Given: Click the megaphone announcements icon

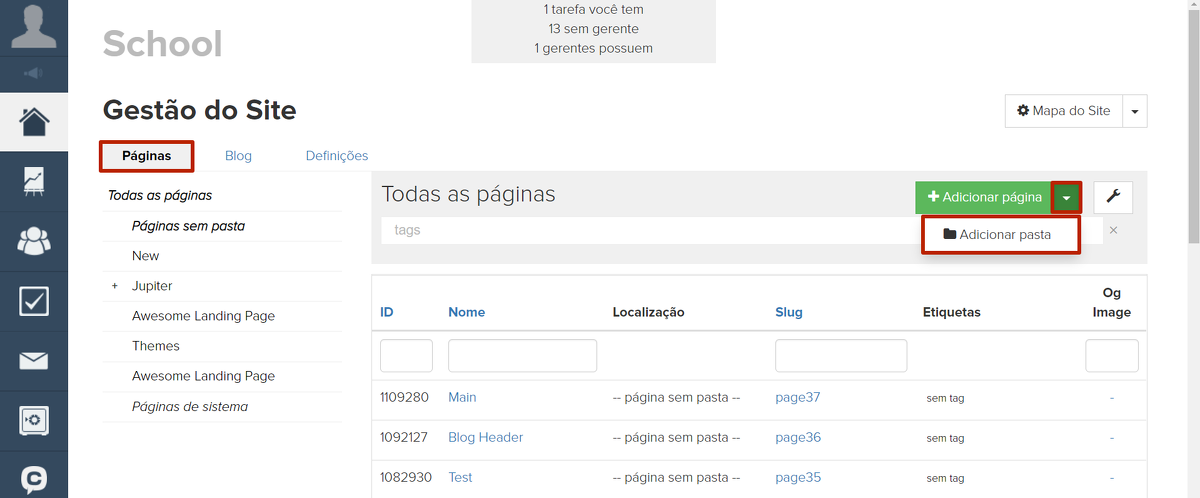Looking at the screenshot, I should (x=33, y=73).
